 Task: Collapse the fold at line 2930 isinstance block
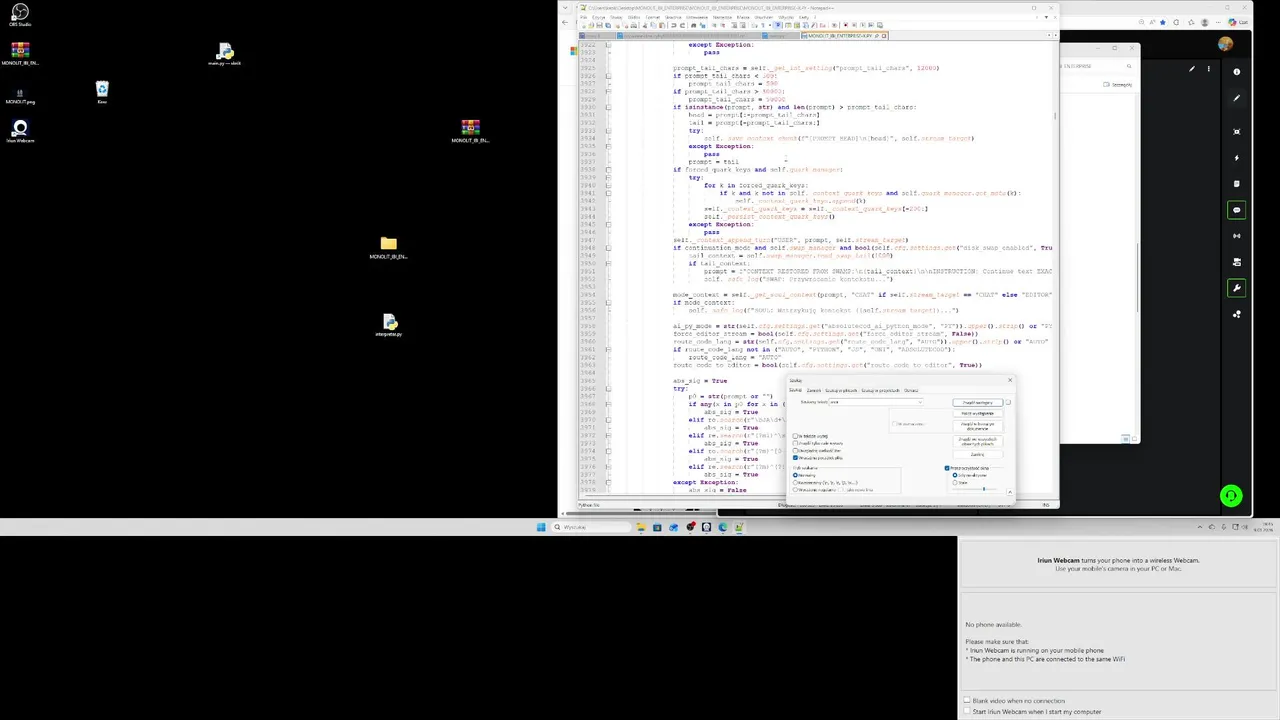click(608, 107)
